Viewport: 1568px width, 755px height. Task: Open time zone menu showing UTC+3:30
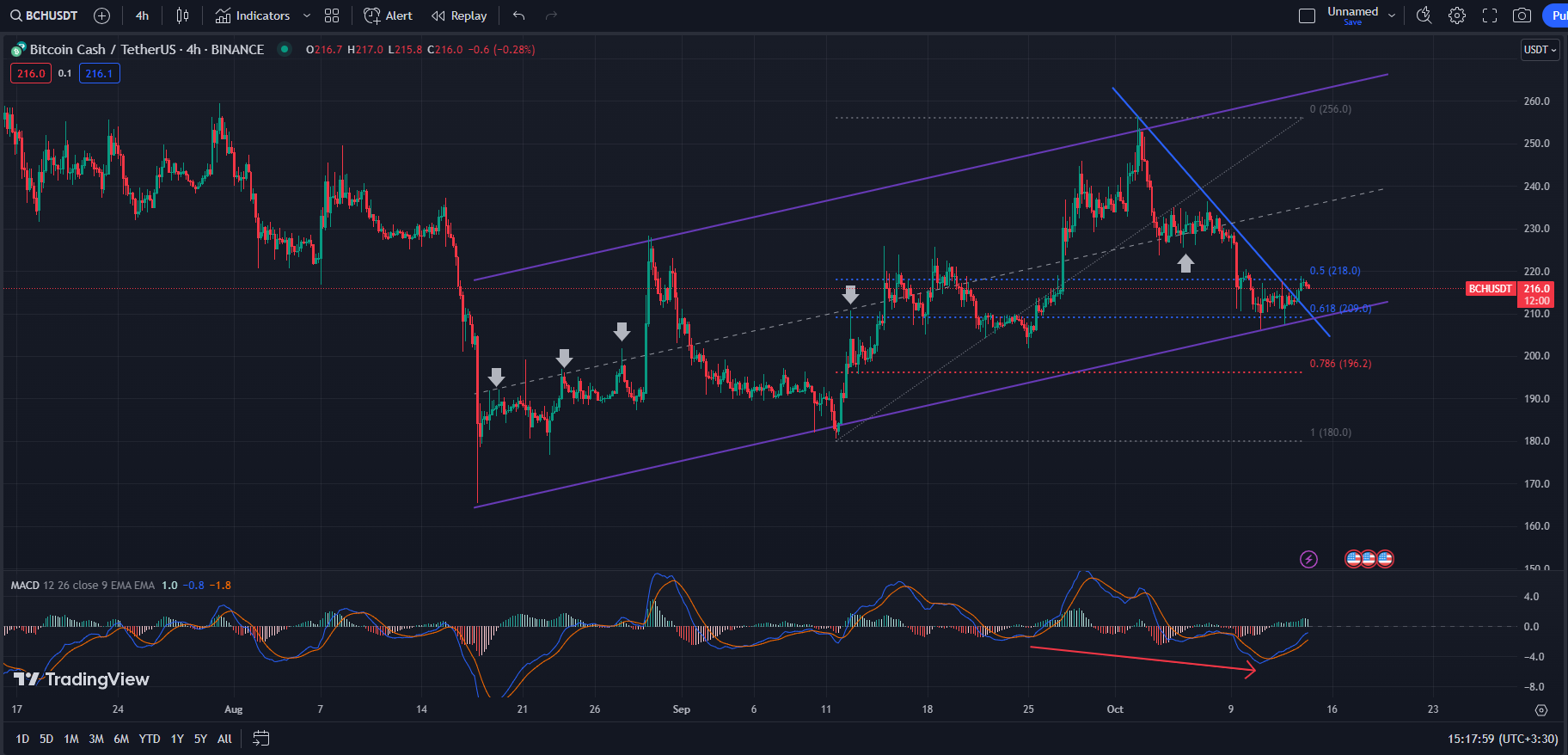[1503, 739]
